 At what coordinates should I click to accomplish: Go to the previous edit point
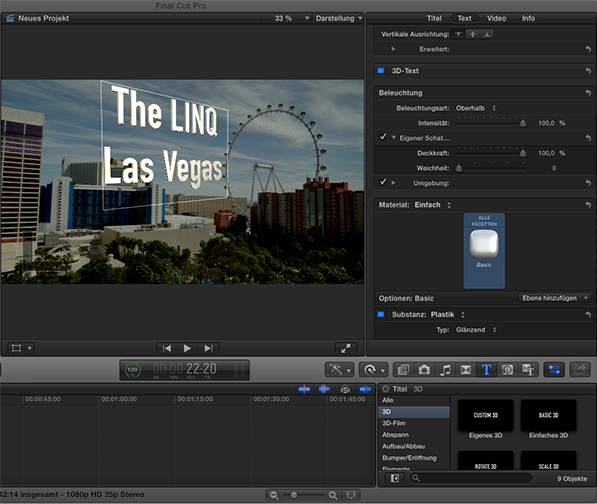point(167,348)
